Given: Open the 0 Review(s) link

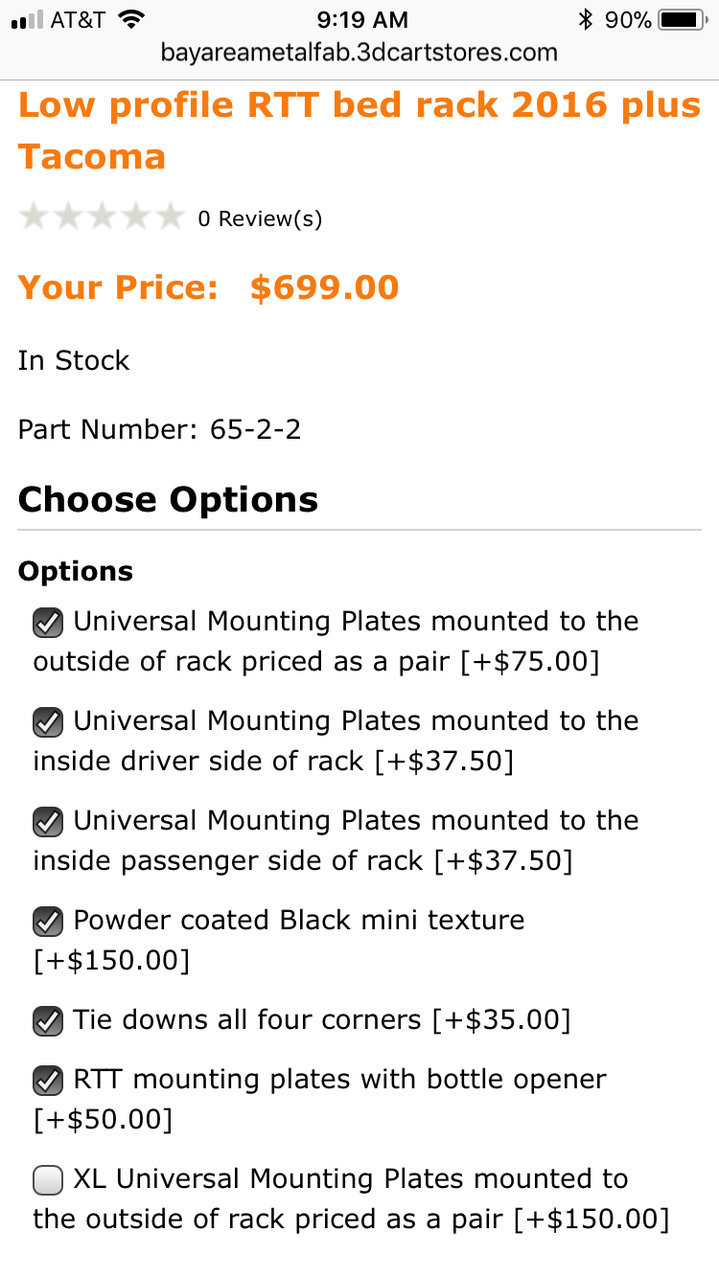Looking at the screenshot, I should click(x=260, y=218).
